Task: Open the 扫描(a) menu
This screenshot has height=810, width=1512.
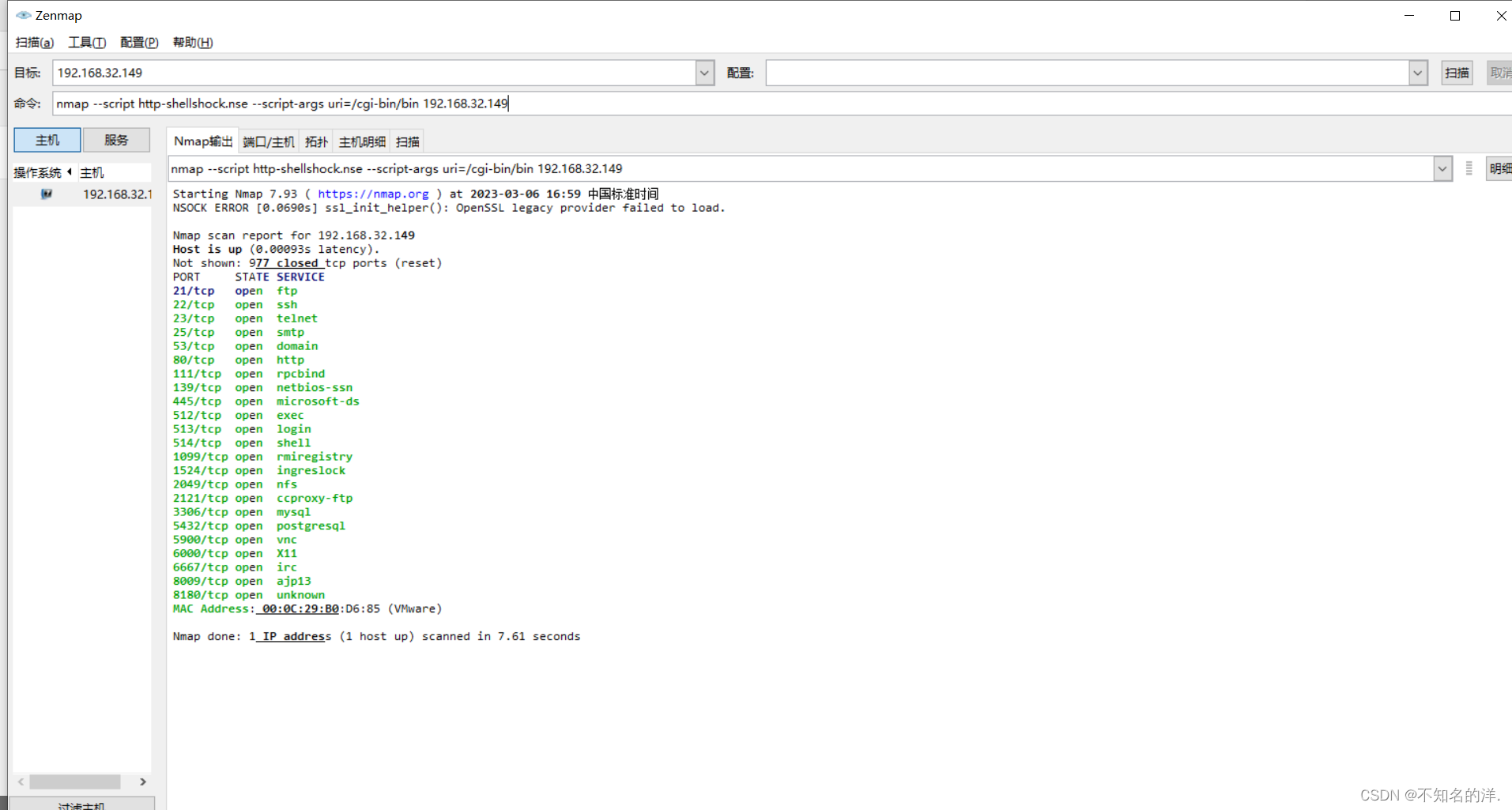Action: point(35,43)
